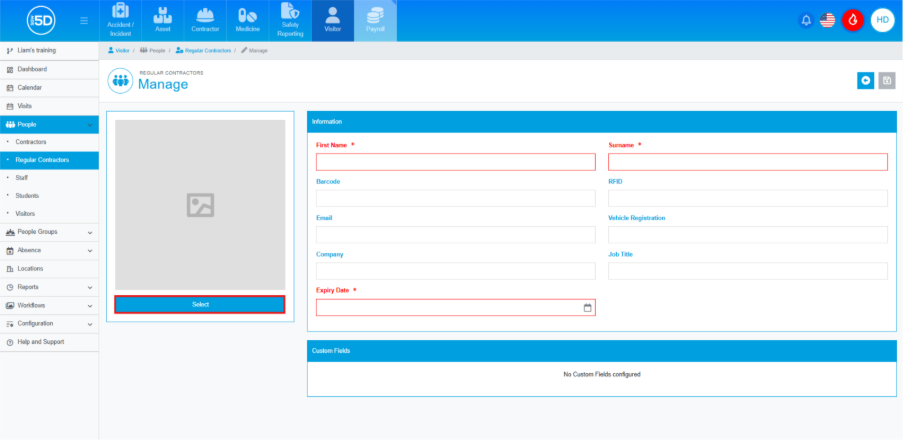Click the People breadcrumb link
The height and width of the screenshot is (441, 903).
coord(154,49)
